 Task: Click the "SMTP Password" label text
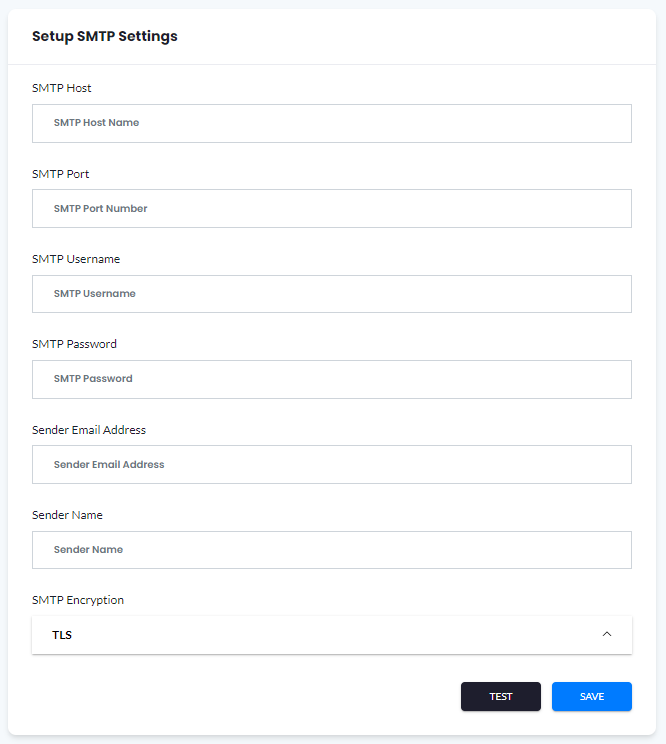(x=75, y=344)
